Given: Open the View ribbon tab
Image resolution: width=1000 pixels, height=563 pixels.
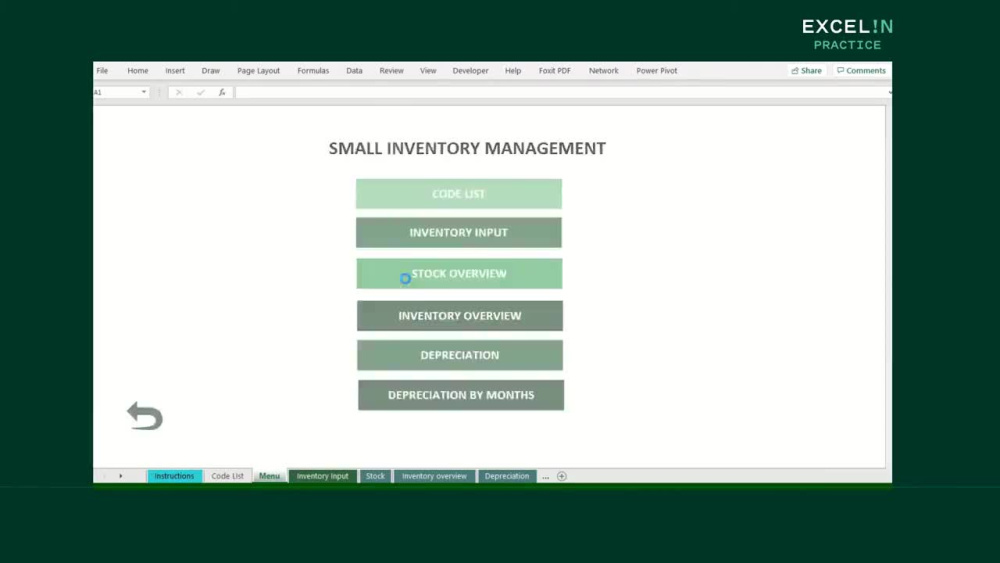Looking at the screenshot, I should (x=428, y=71).
